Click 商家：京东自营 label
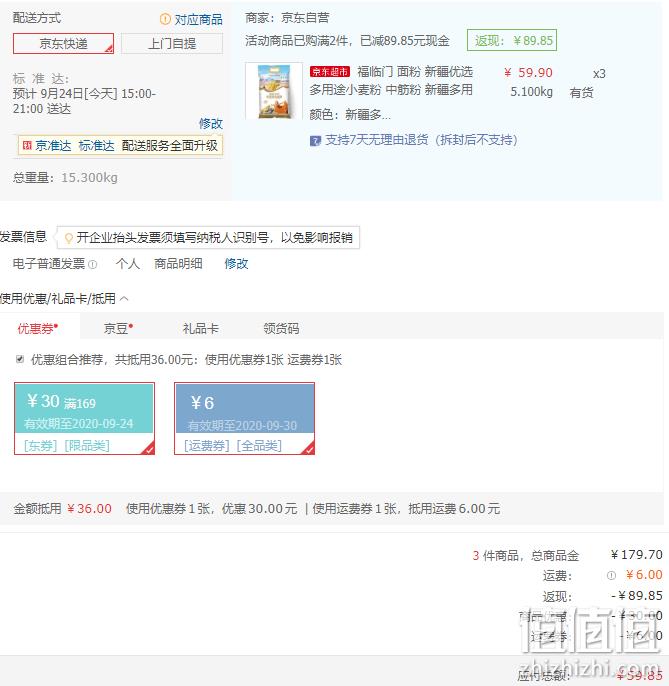669x686 pixels. point(287,18)
